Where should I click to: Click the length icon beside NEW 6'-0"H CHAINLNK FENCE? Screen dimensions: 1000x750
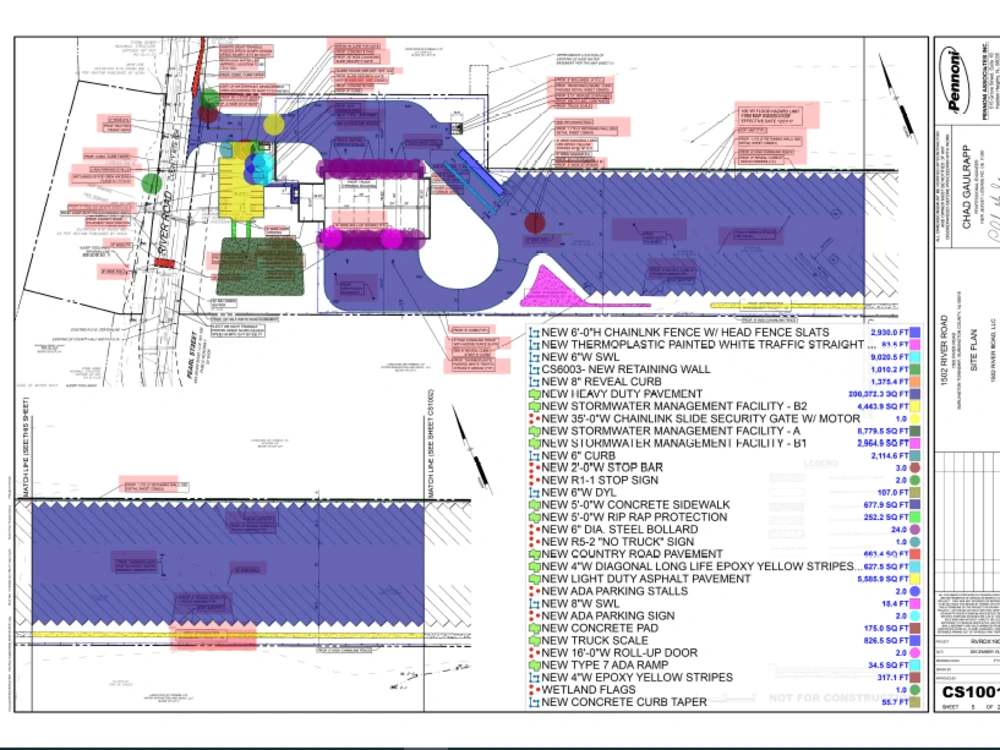pyautogui.click(x=534, y=332)
